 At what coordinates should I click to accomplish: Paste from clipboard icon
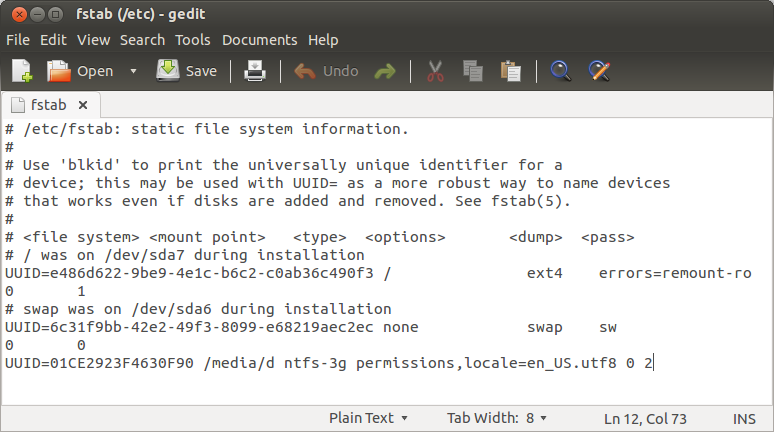[510, 71]
